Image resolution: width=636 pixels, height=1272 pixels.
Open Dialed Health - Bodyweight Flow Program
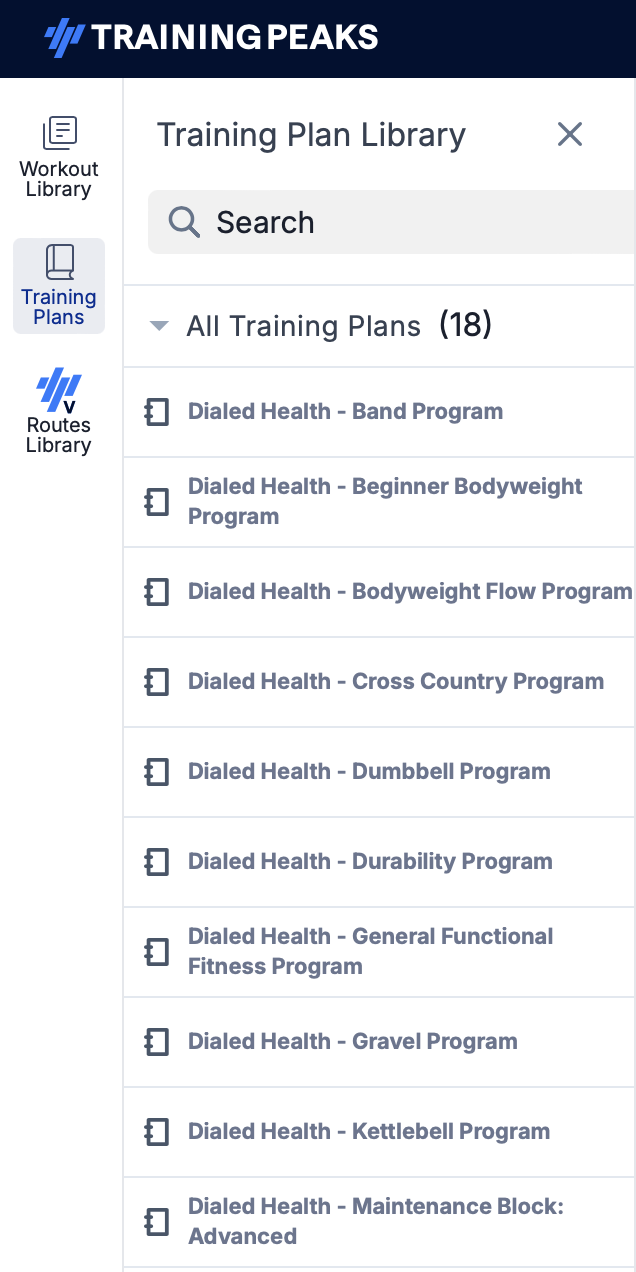[x=410, y=591]
